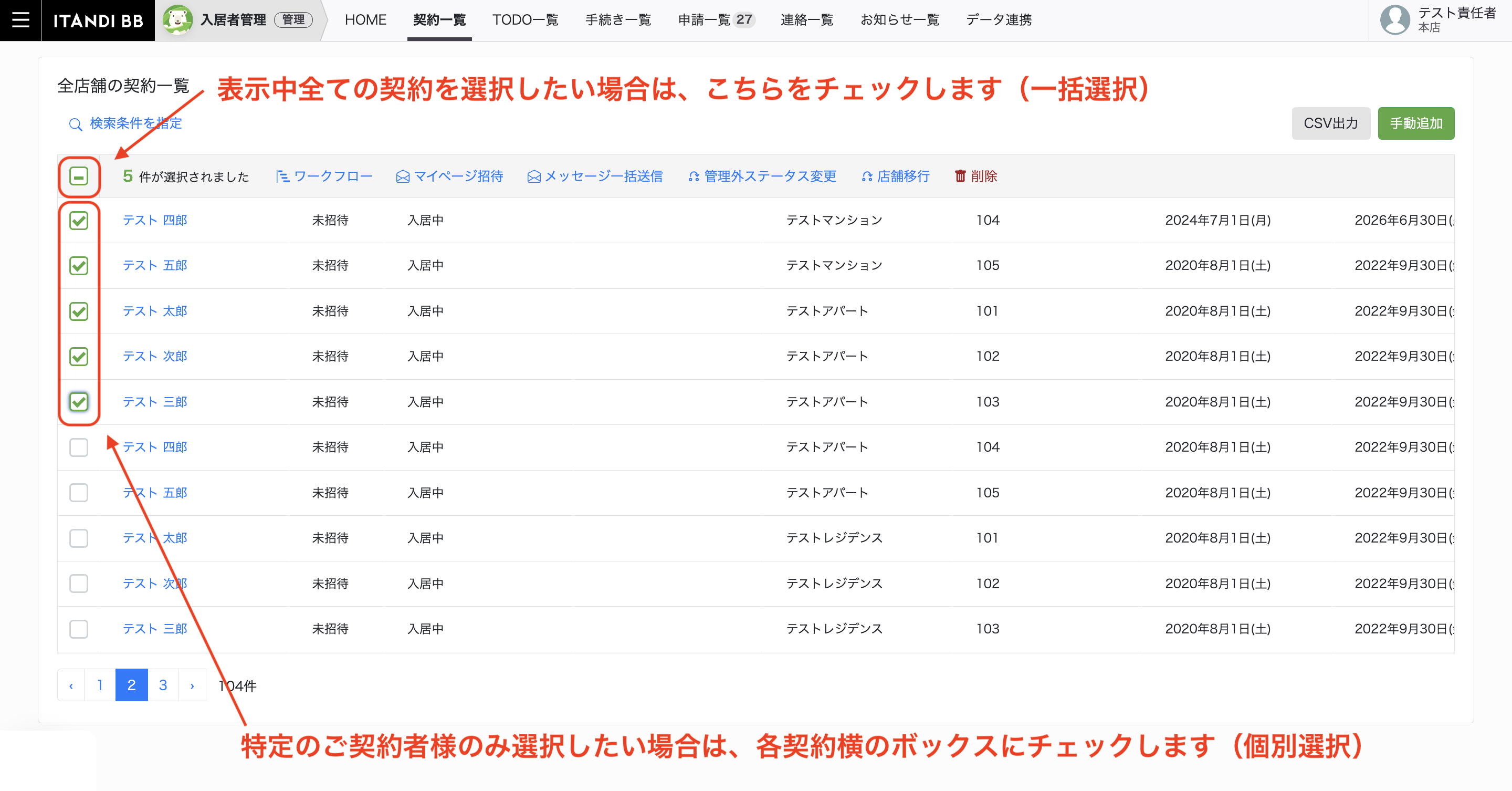Change 管理外ステータス変更 status
The height and width of the screenshot is (791, 1512).
tap(762, 176)
